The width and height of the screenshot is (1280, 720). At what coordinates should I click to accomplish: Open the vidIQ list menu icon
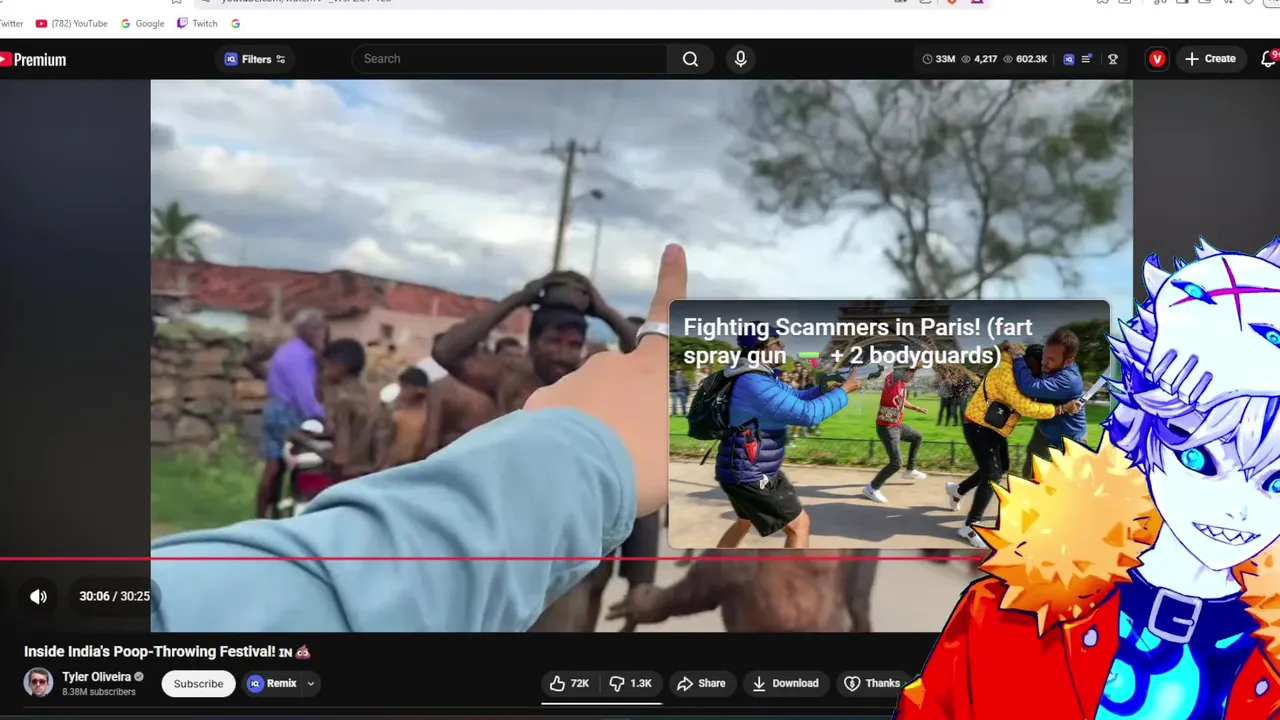click(1087, 59)
